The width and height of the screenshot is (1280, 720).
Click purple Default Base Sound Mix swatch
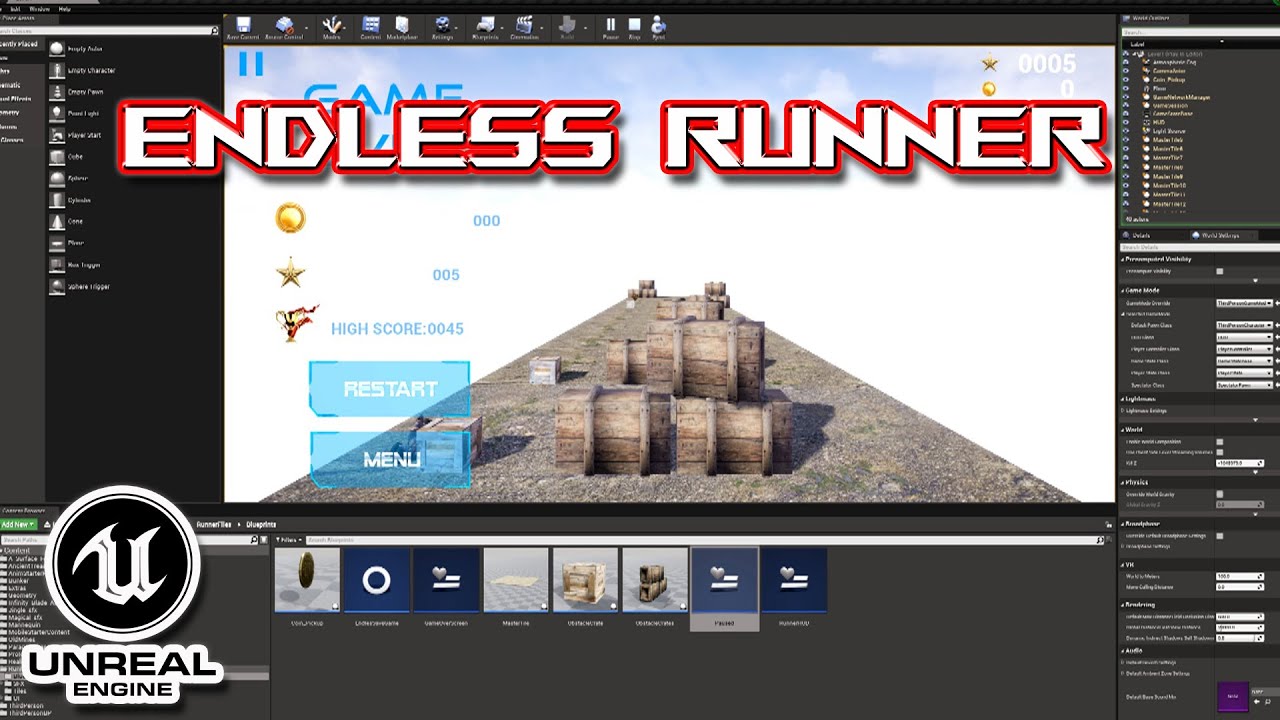(x=1233, y=696)
